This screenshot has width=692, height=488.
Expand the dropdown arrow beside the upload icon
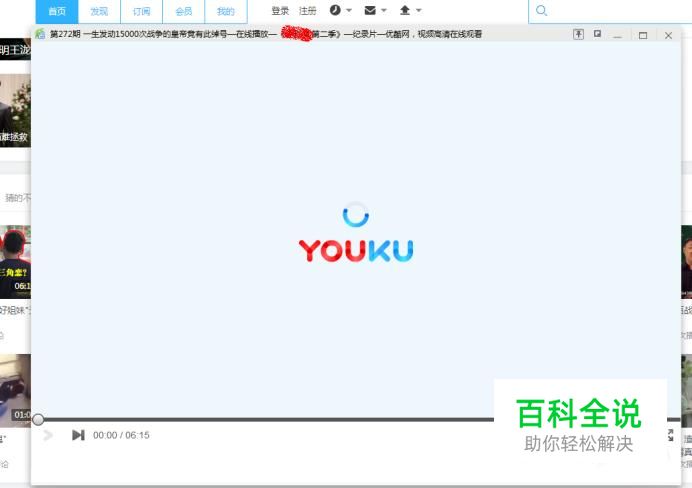[x=419, y=10]
